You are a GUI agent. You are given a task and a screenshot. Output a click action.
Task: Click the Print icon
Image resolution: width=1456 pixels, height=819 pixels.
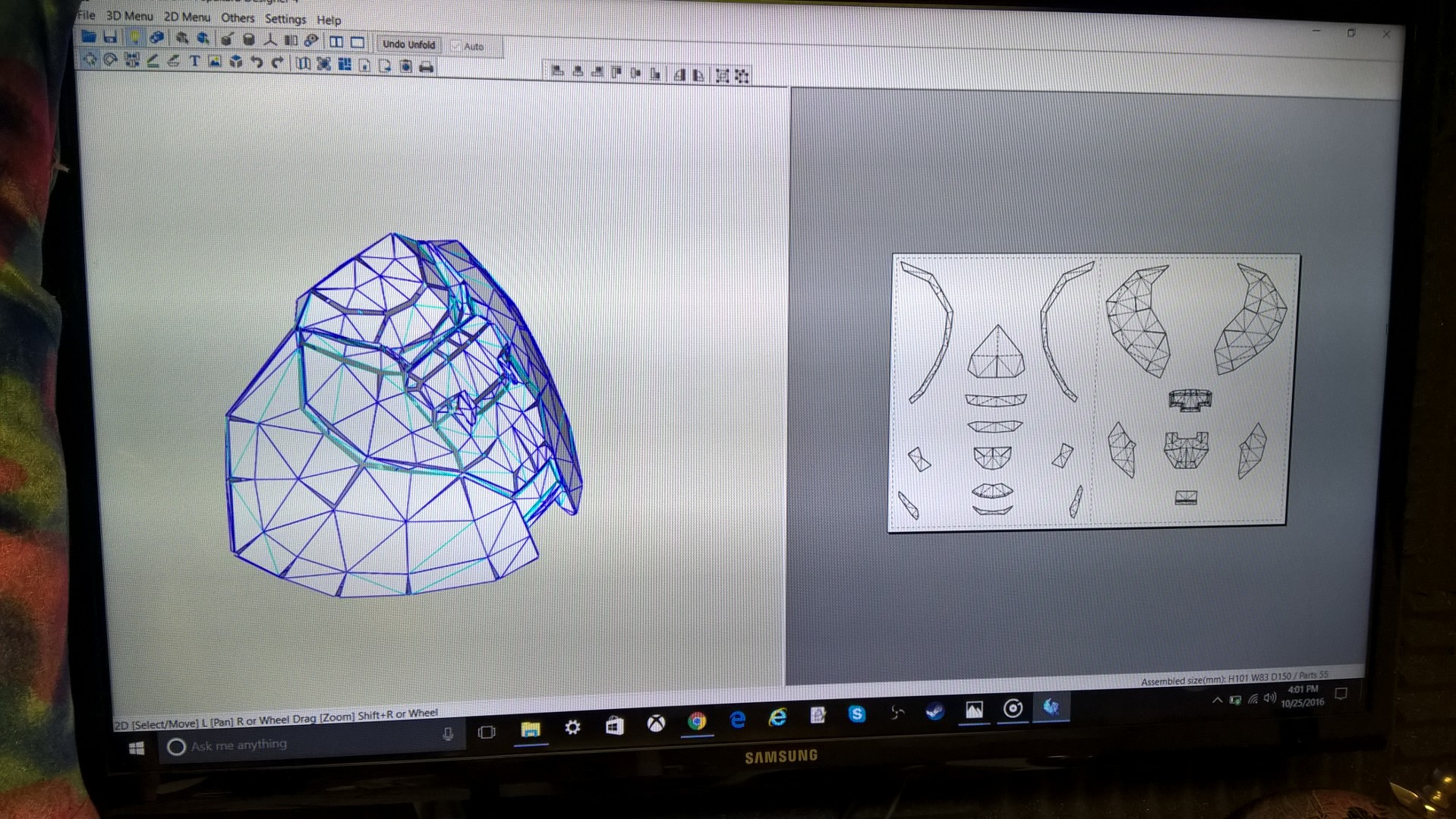427,68
